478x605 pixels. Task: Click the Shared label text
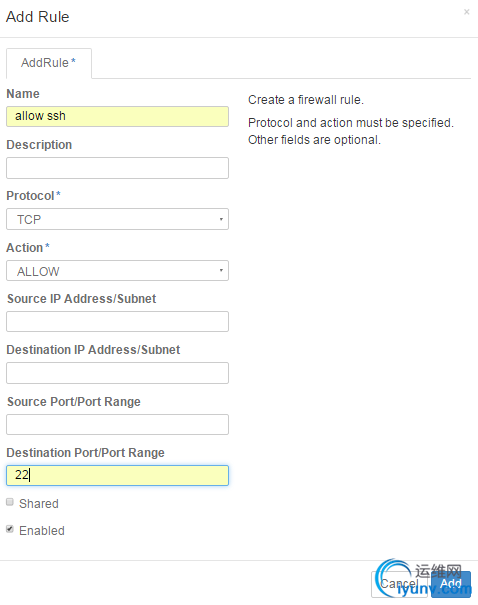coord(39,504)
